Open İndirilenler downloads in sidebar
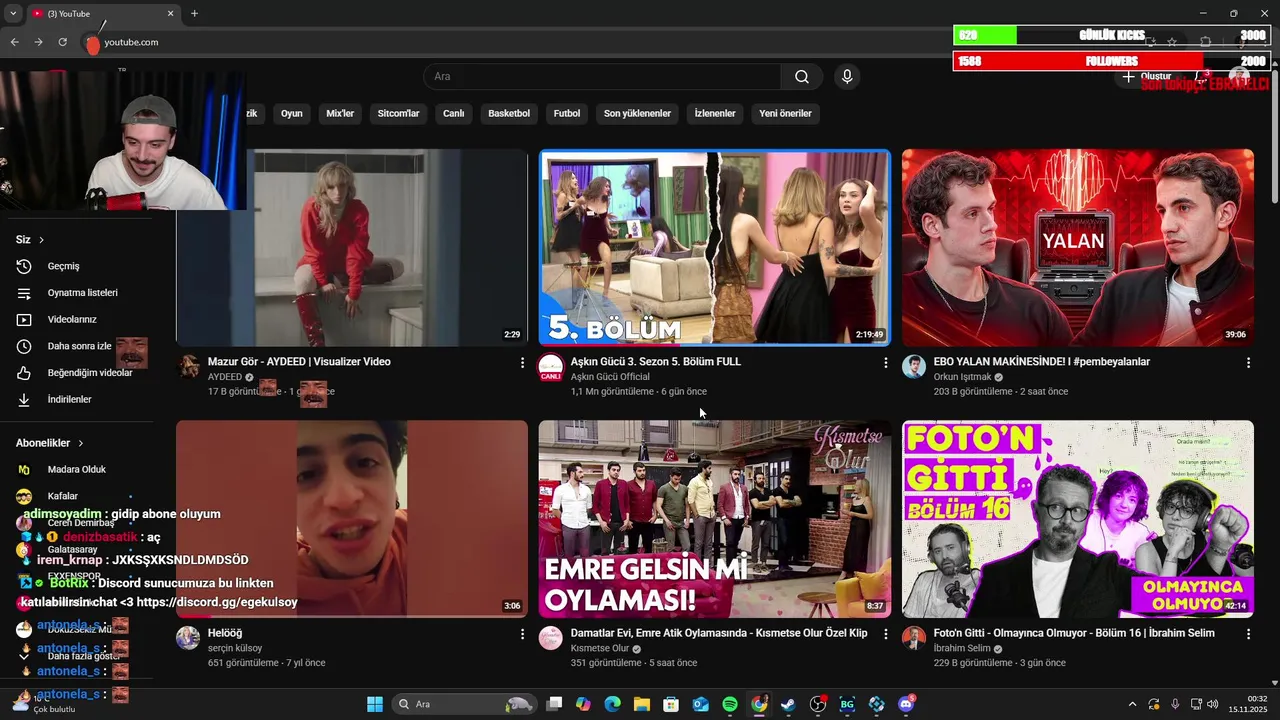Image resolution: width=1280 pixels, height=720 pixels. 69,399
